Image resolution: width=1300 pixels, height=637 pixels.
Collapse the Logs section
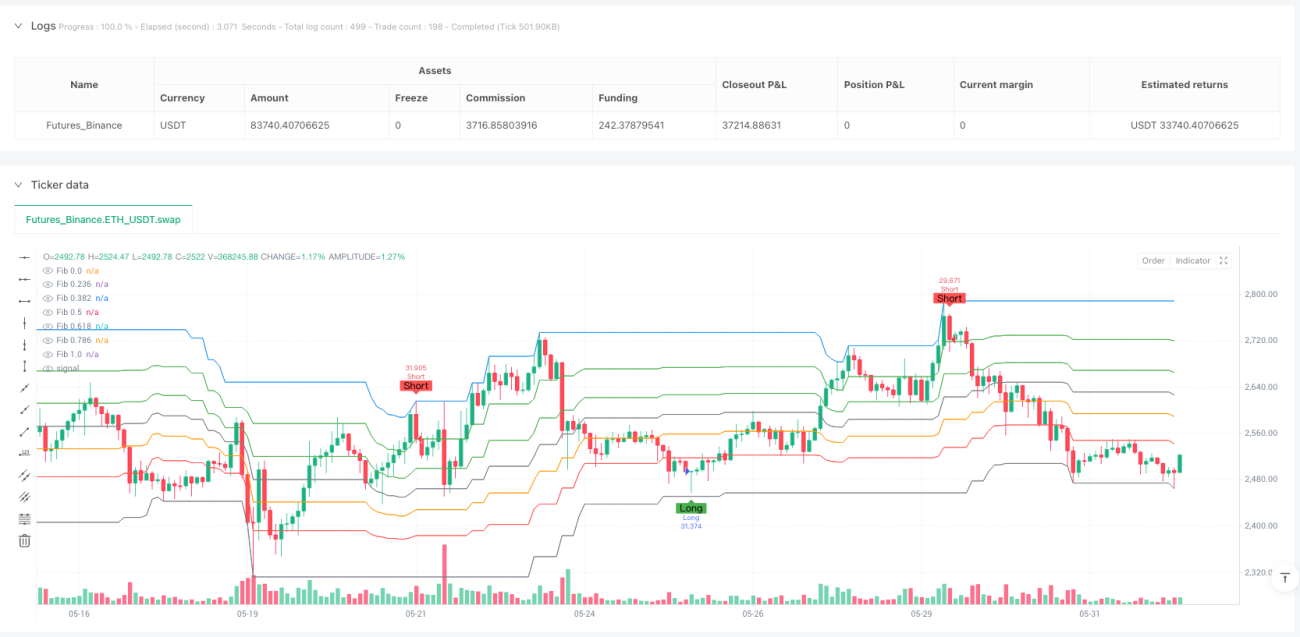point(17,25)
